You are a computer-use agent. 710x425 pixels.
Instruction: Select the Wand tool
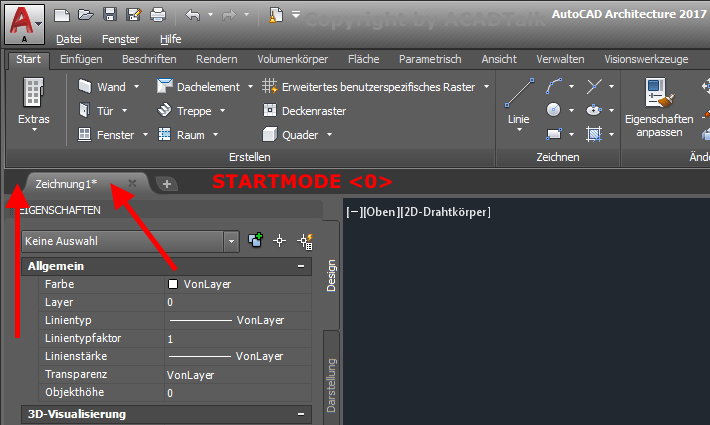pyautogui.click(x=103, y=86)
